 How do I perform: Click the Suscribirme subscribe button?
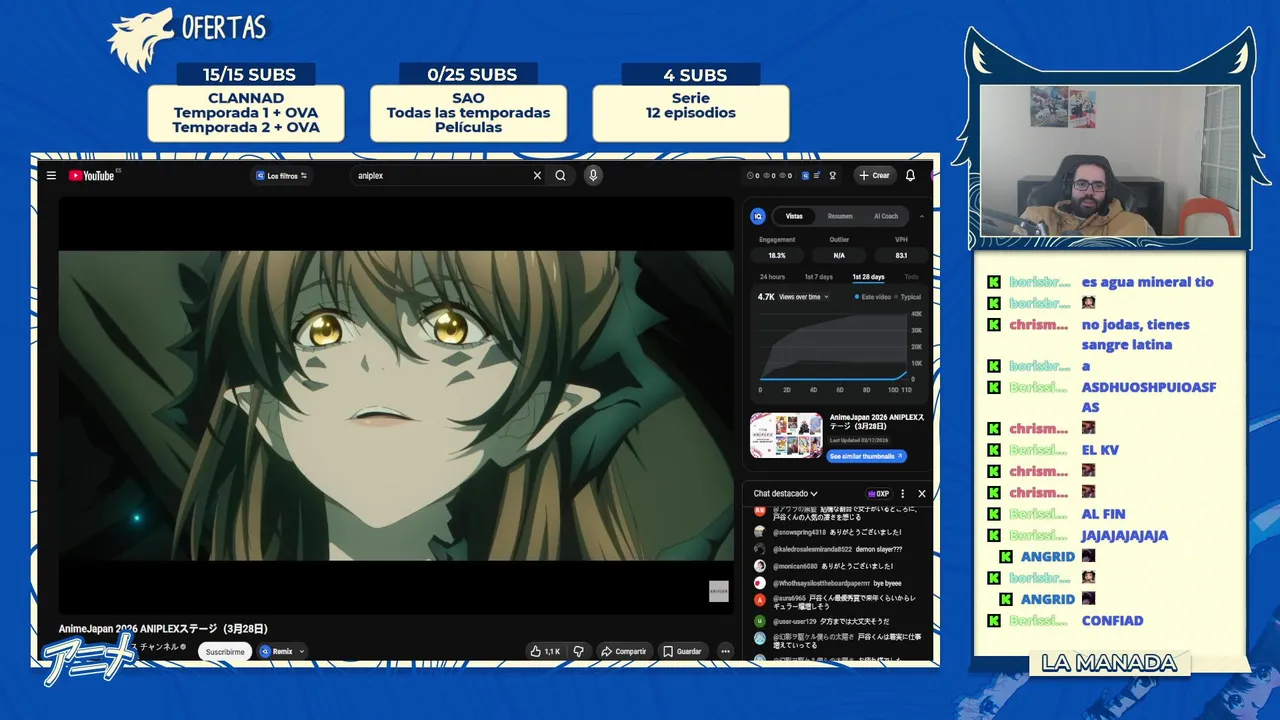click(x=225, y=651)
